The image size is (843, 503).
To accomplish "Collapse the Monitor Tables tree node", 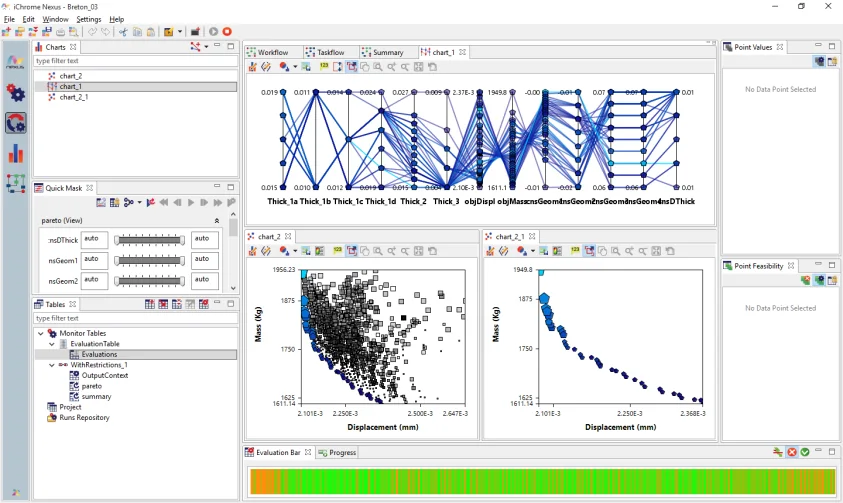I will click(x=41, y=333).
